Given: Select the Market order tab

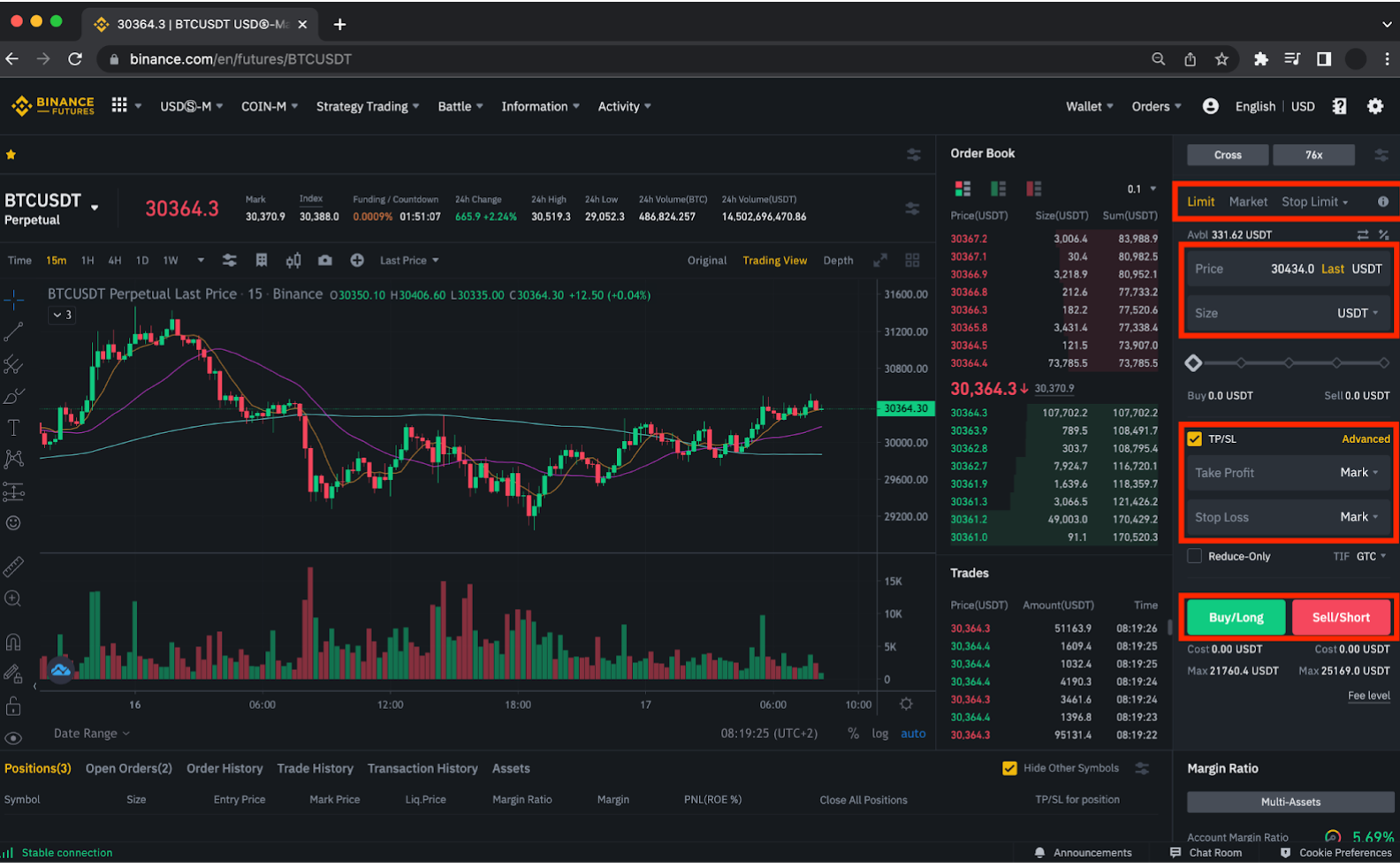Looking at the screenshot, I should 1248,202.
